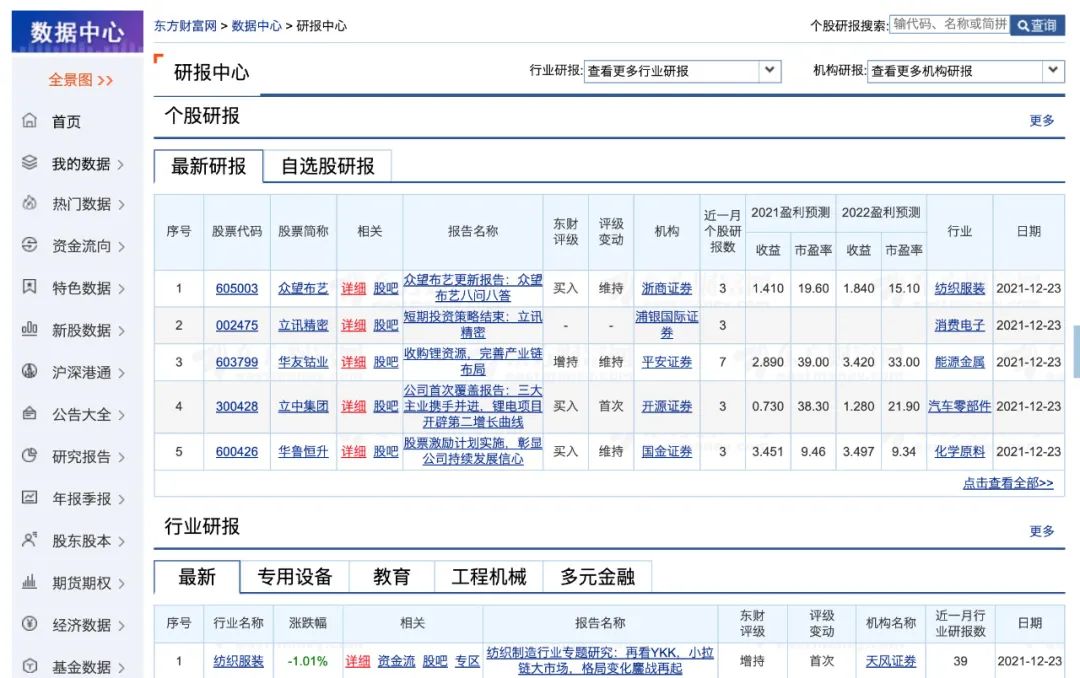The image size is (1080, 678).
Task: Expand 资金流向 sidebar chevron
Action: pos(121,247)
